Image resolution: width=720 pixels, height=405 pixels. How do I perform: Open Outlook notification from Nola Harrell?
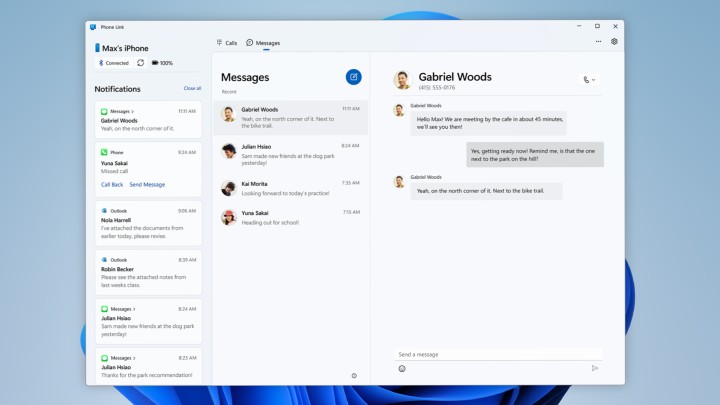click(x=149, y=224)
